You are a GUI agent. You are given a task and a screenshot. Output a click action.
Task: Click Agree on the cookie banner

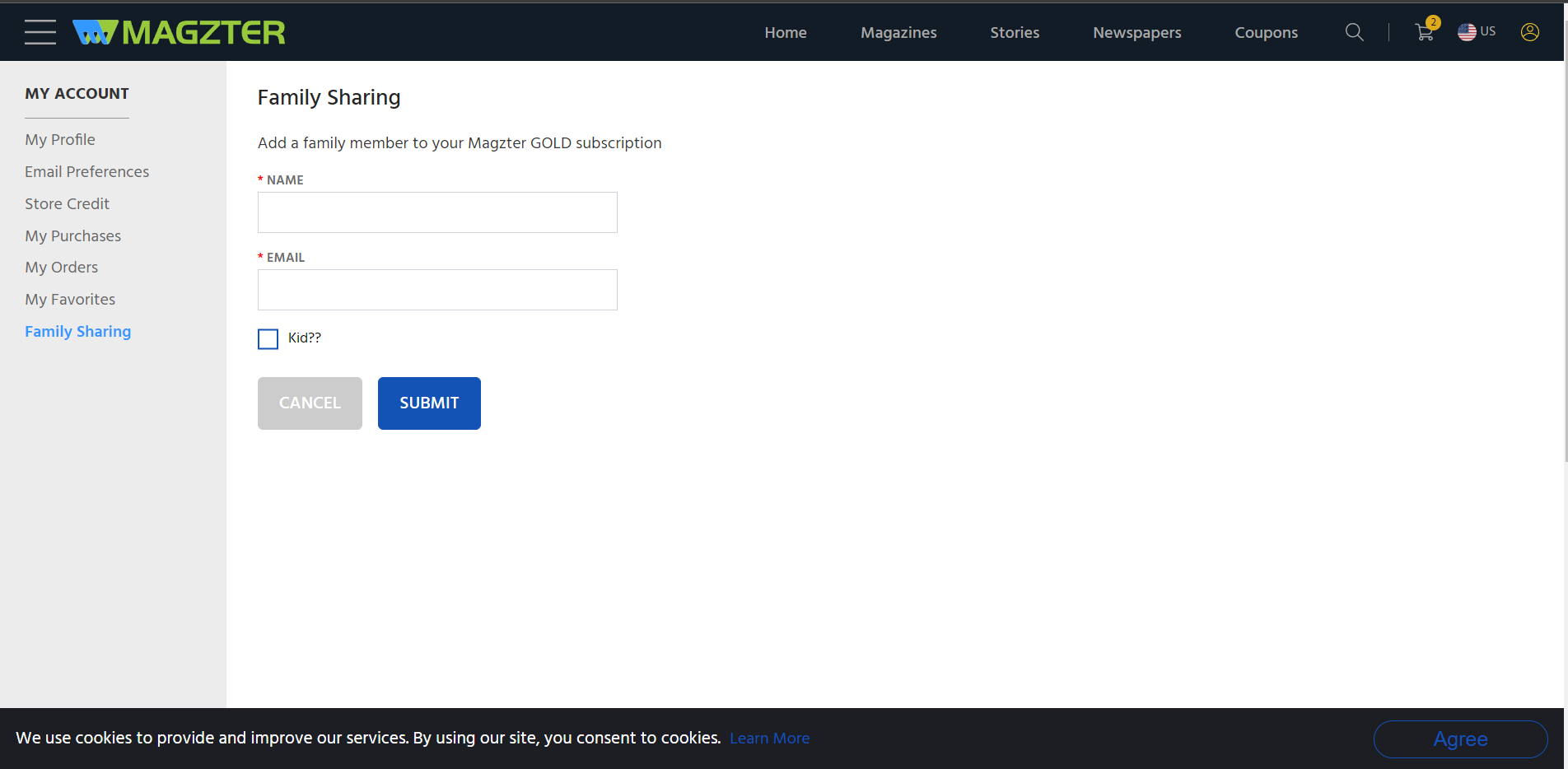tap(1460, 739)
